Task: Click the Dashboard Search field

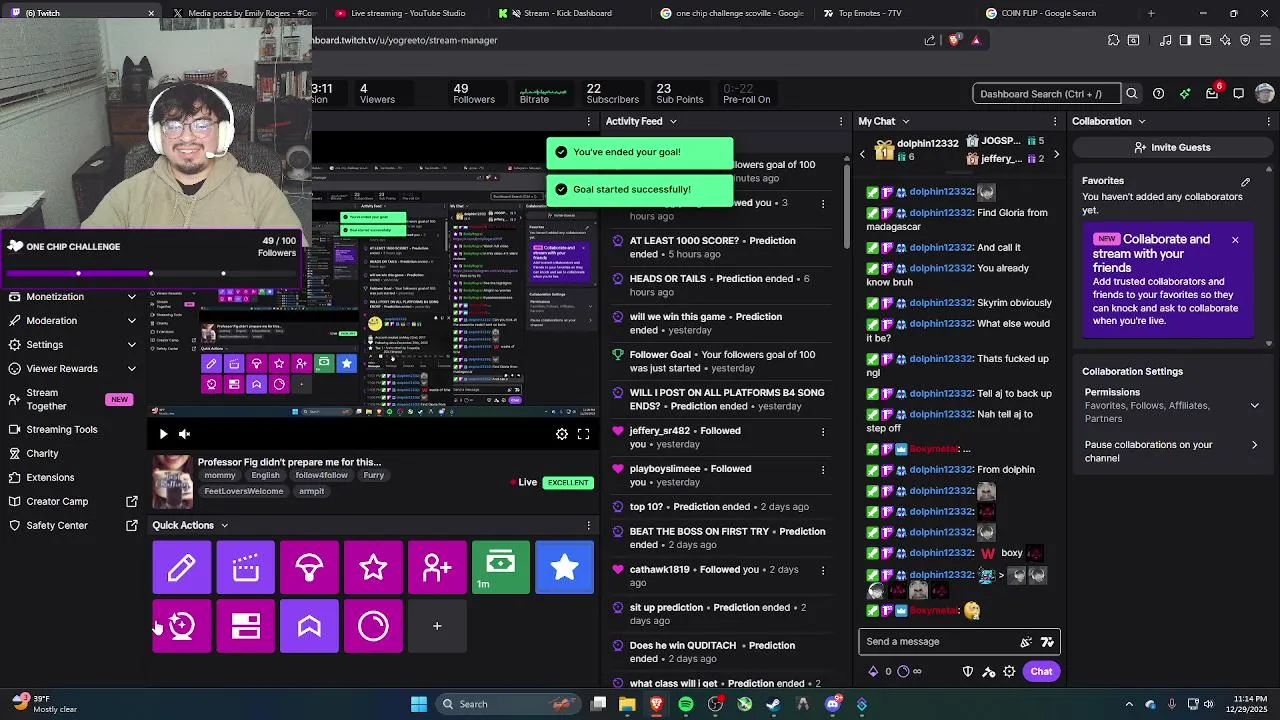Action: [x=1045, y=94]
